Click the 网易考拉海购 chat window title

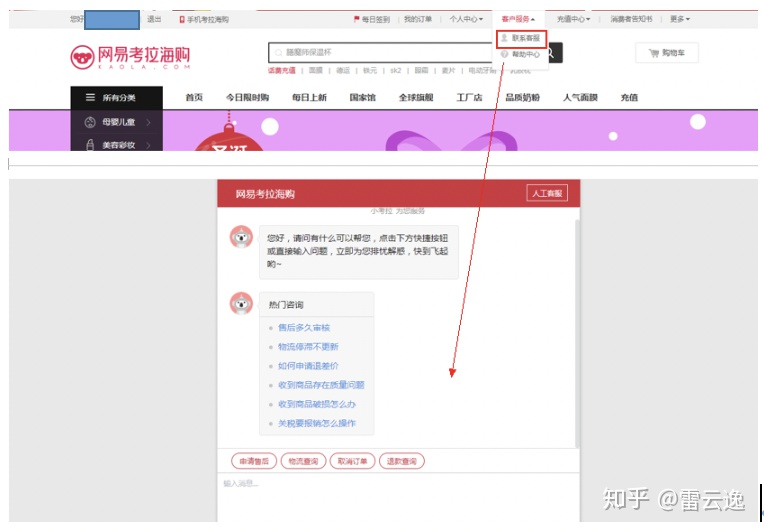[265, 194]
